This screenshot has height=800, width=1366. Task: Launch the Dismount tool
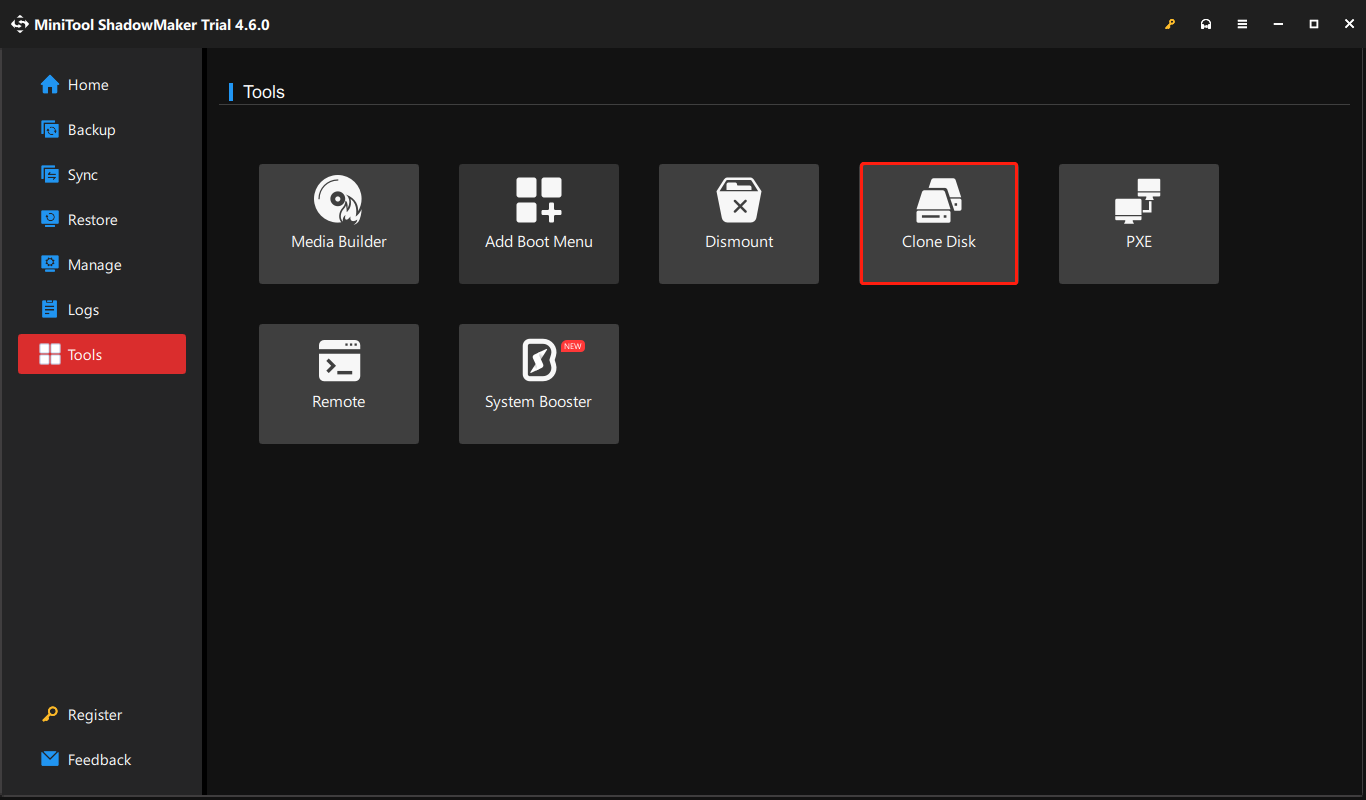tap(739, 224)
